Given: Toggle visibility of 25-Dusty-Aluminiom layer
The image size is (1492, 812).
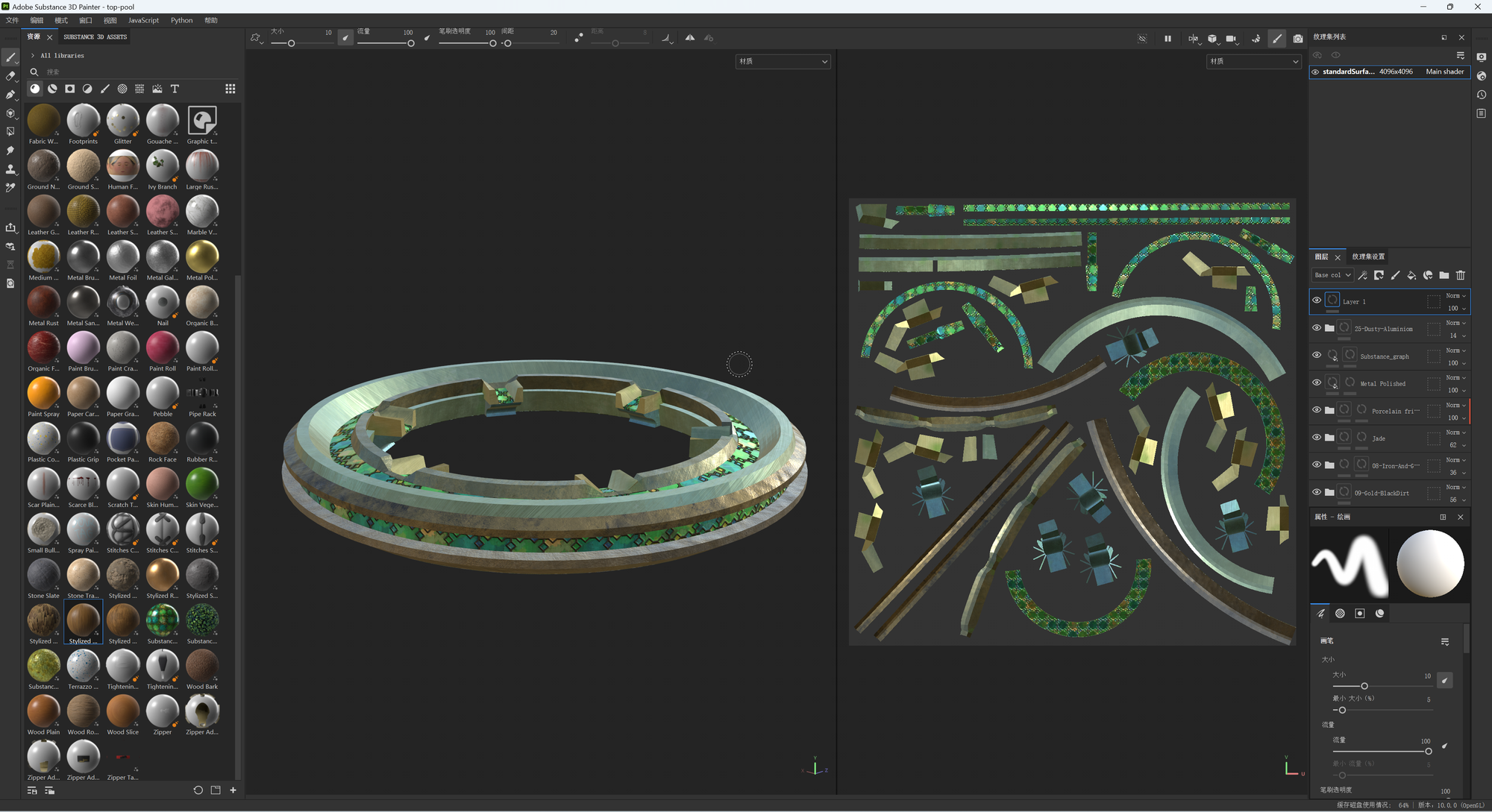Looking at the screenshot, I should click(x=1317, y=328).
